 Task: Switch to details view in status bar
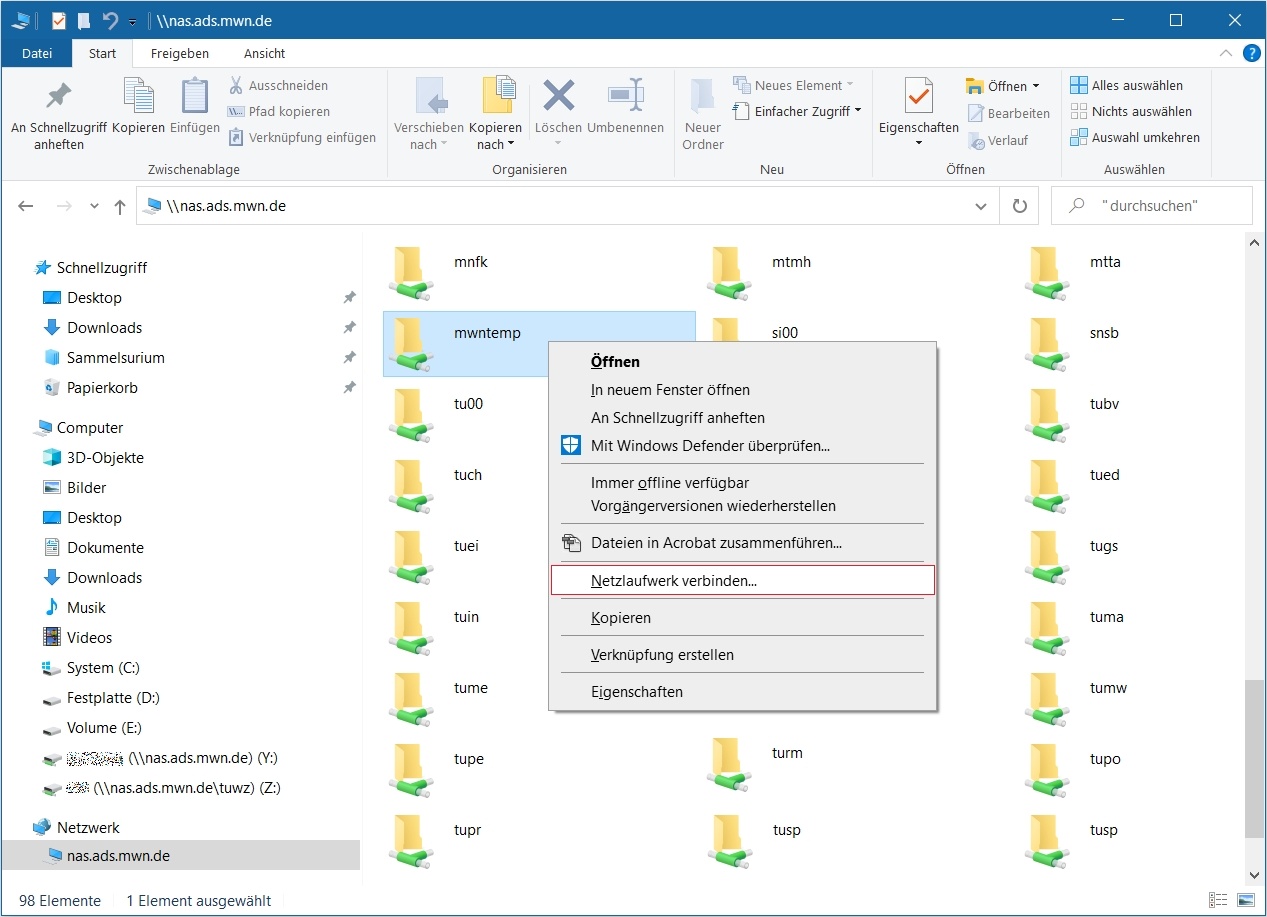1218,901
